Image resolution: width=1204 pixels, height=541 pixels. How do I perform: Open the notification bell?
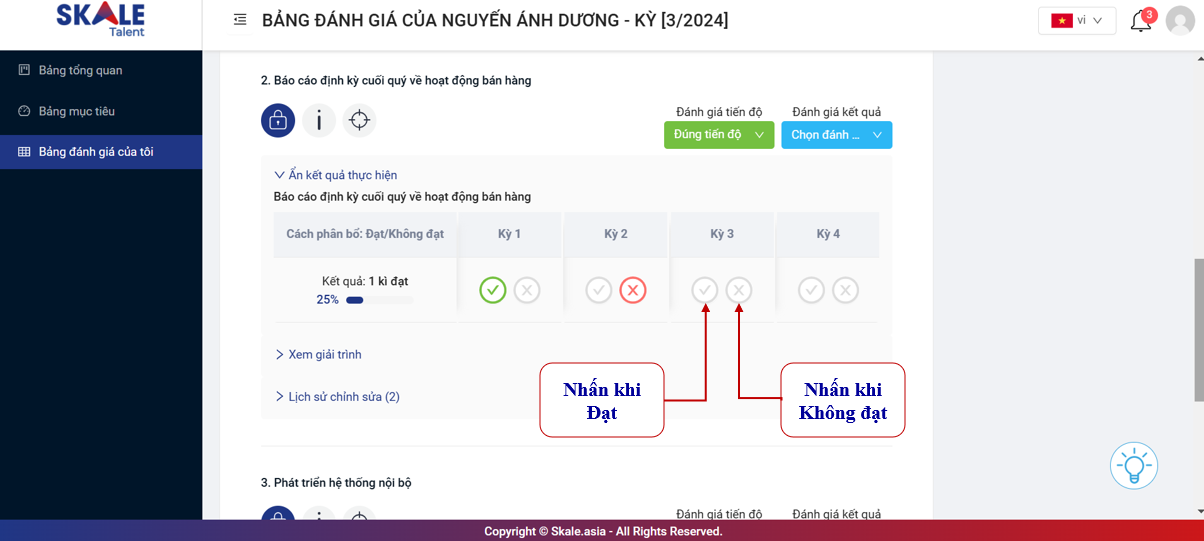(1140, 21)
